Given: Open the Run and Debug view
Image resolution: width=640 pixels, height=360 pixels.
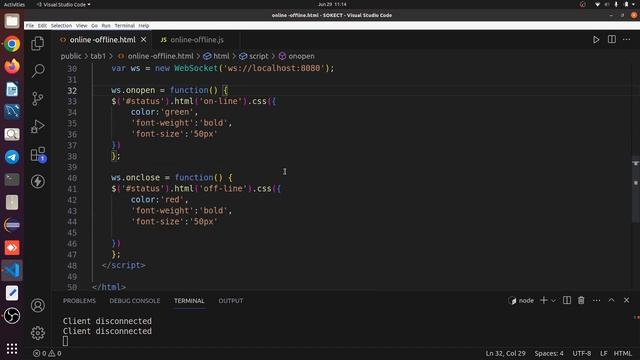Looking at the screenshot, I should tap(38, 126).
